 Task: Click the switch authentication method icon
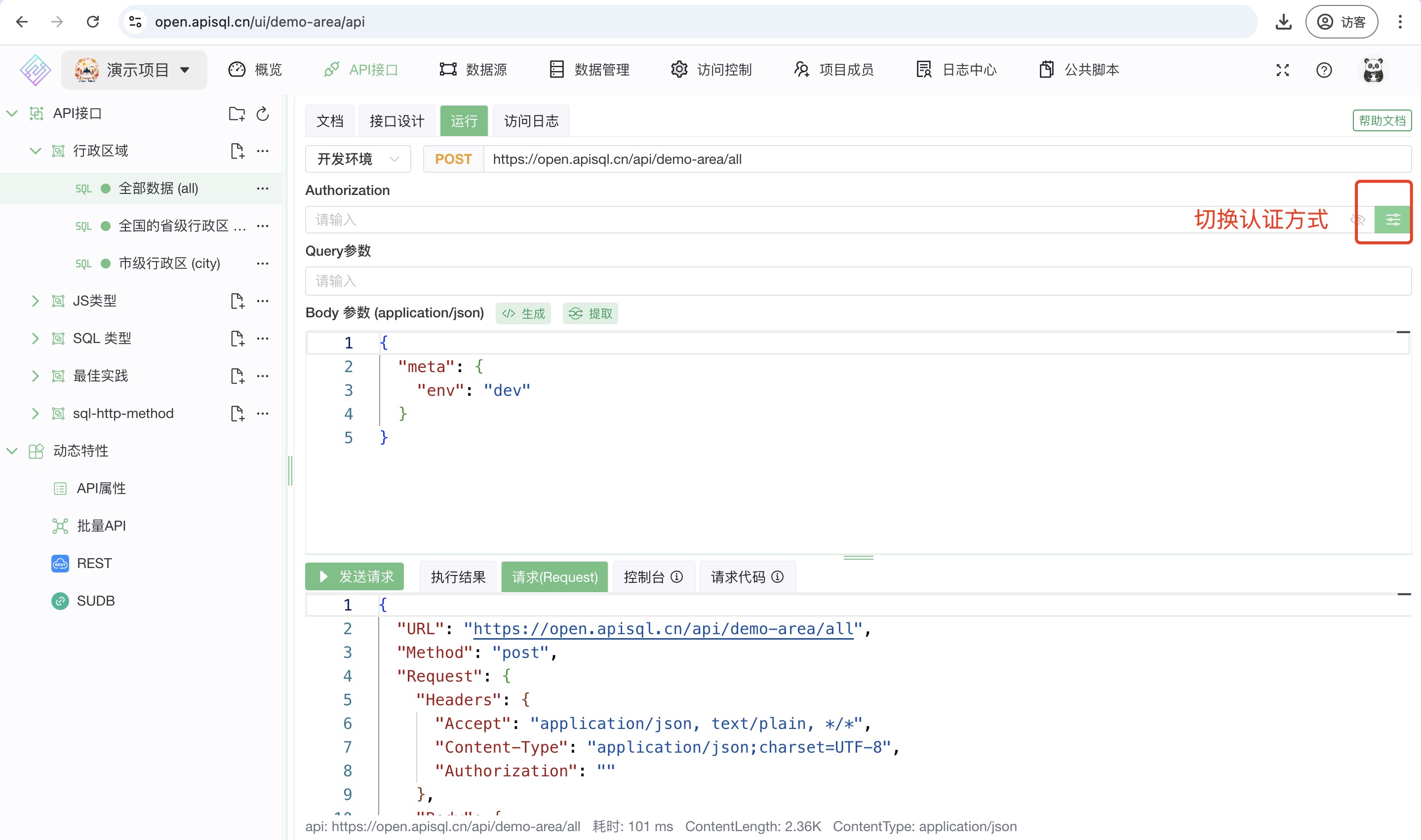[1392, 220]
